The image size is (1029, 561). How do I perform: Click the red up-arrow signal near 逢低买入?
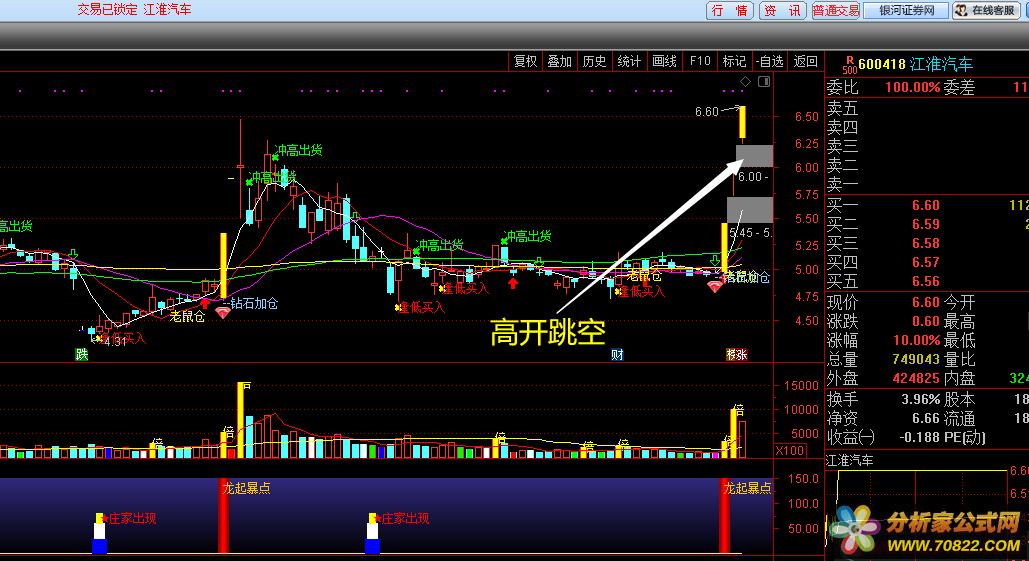(513, 283)
